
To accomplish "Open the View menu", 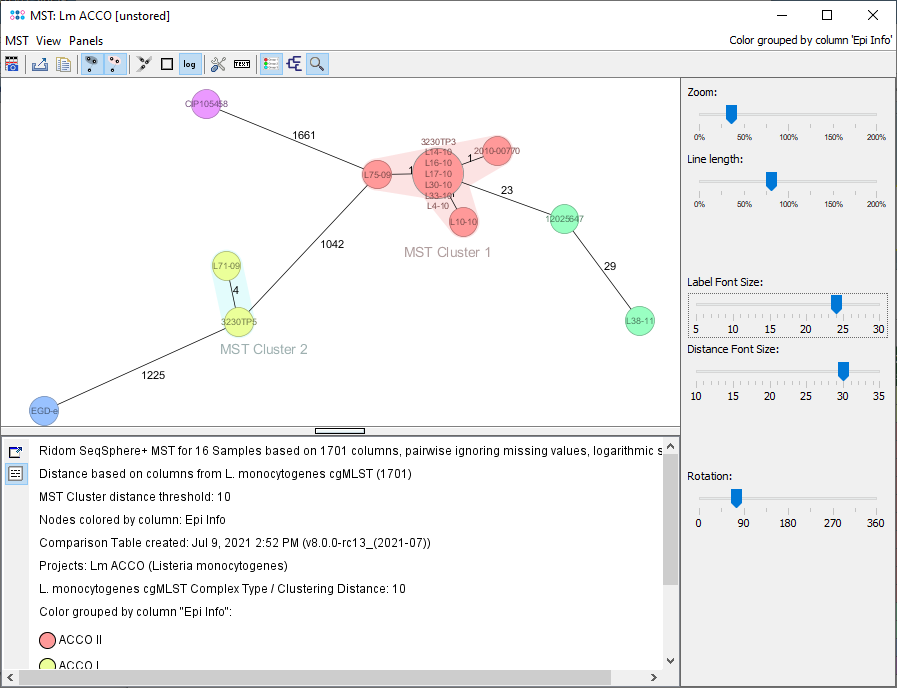I will (48, 41).
